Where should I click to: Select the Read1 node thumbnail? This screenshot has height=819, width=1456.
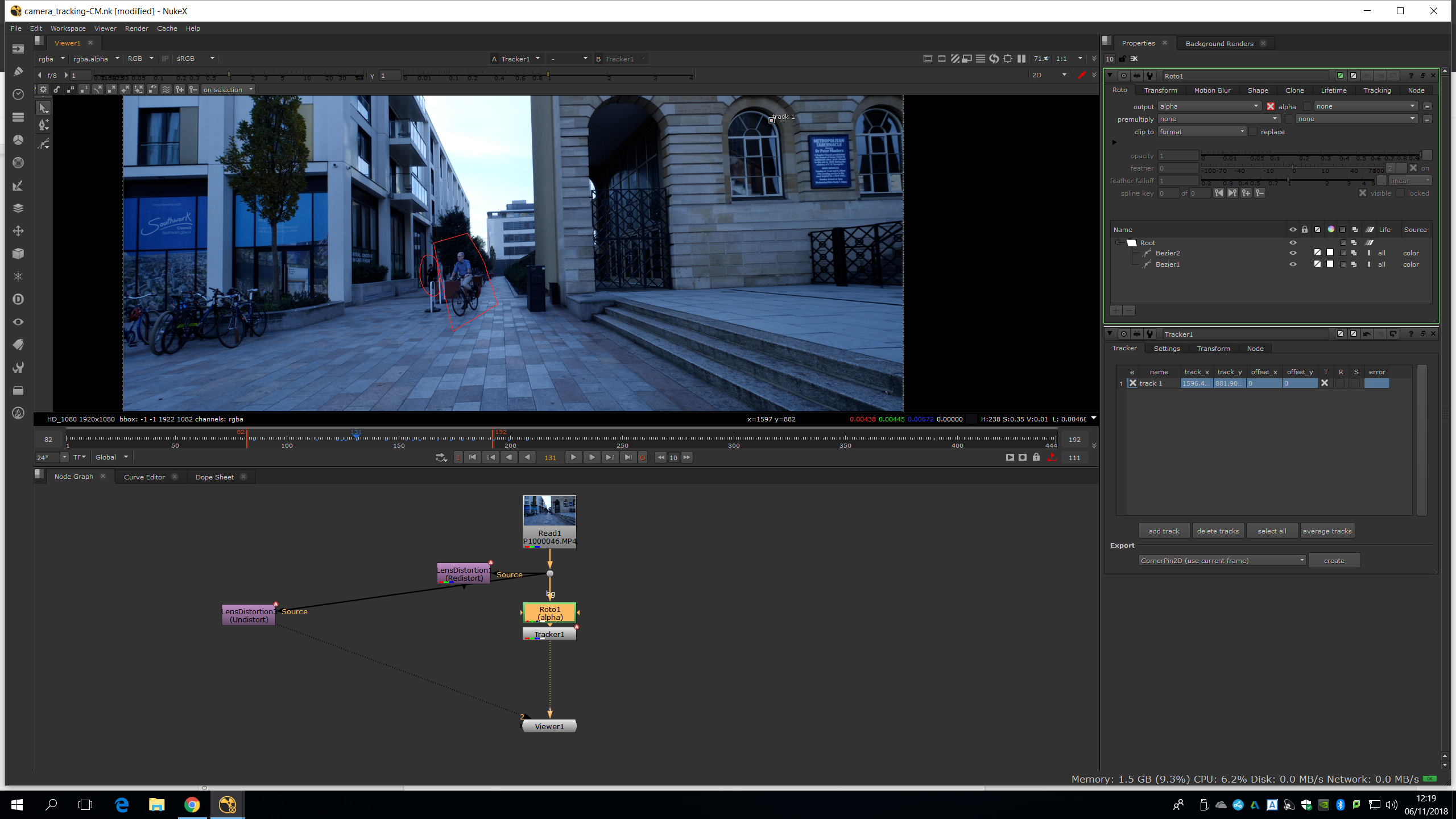[x=549, y=511]
